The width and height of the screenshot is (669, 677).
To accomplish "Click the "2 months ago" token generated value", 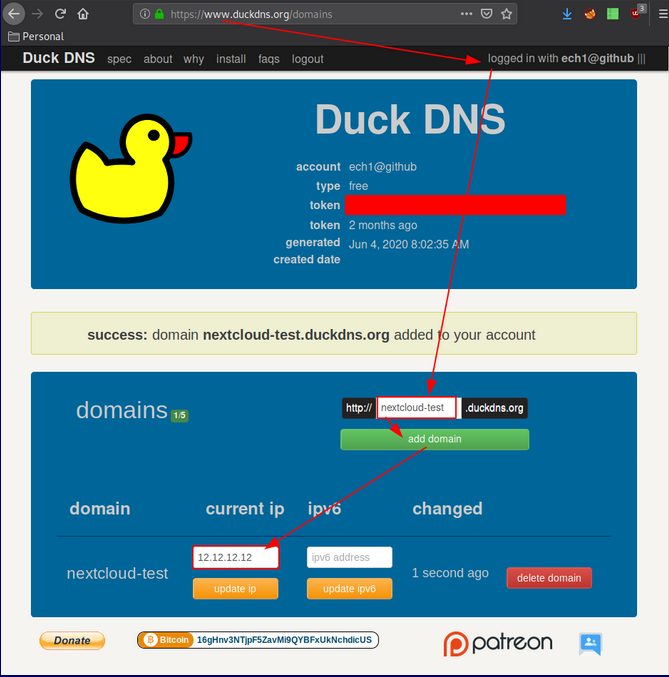I will 383,225.
